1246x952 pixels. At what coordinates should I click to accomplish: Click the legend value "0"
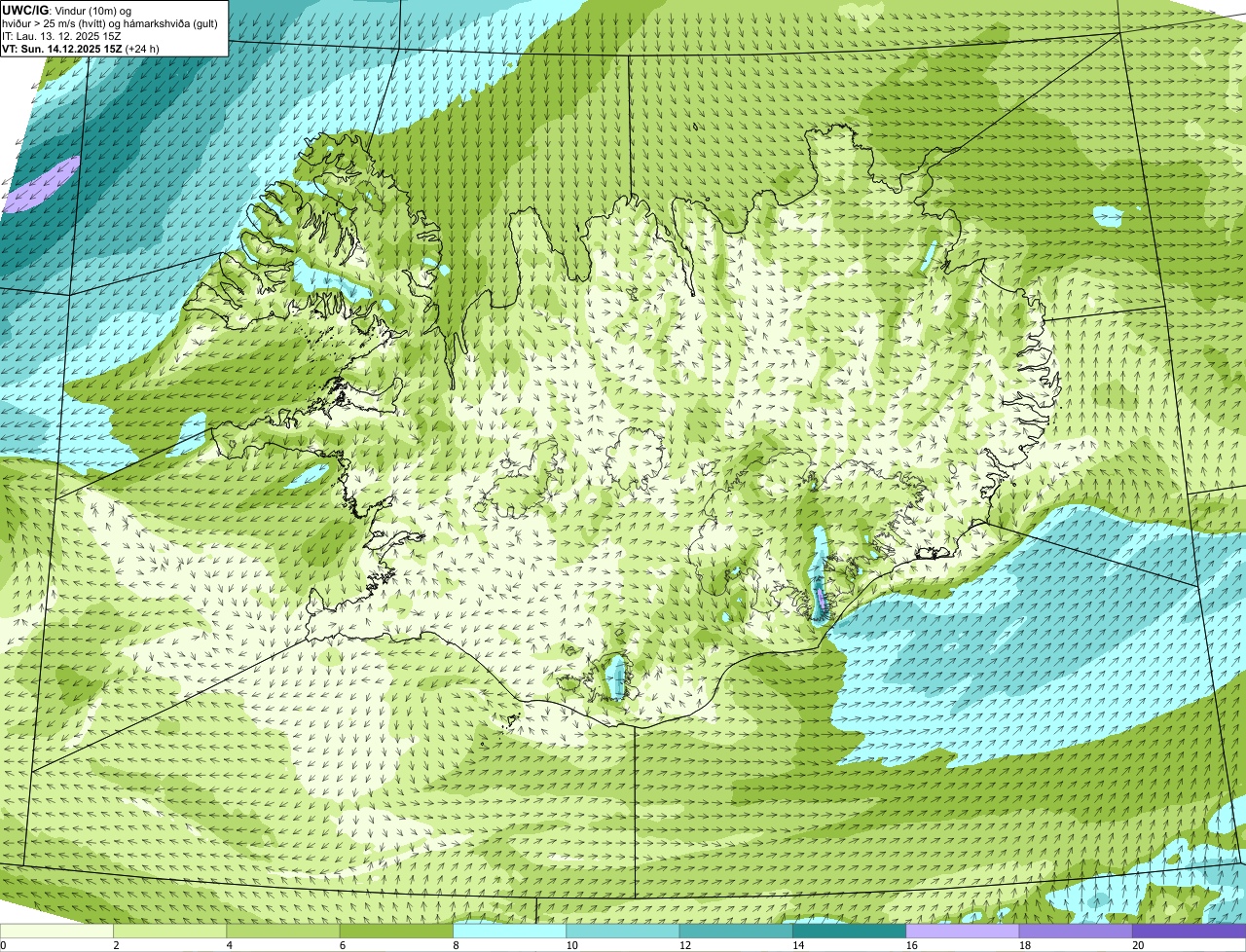point(4,945)
